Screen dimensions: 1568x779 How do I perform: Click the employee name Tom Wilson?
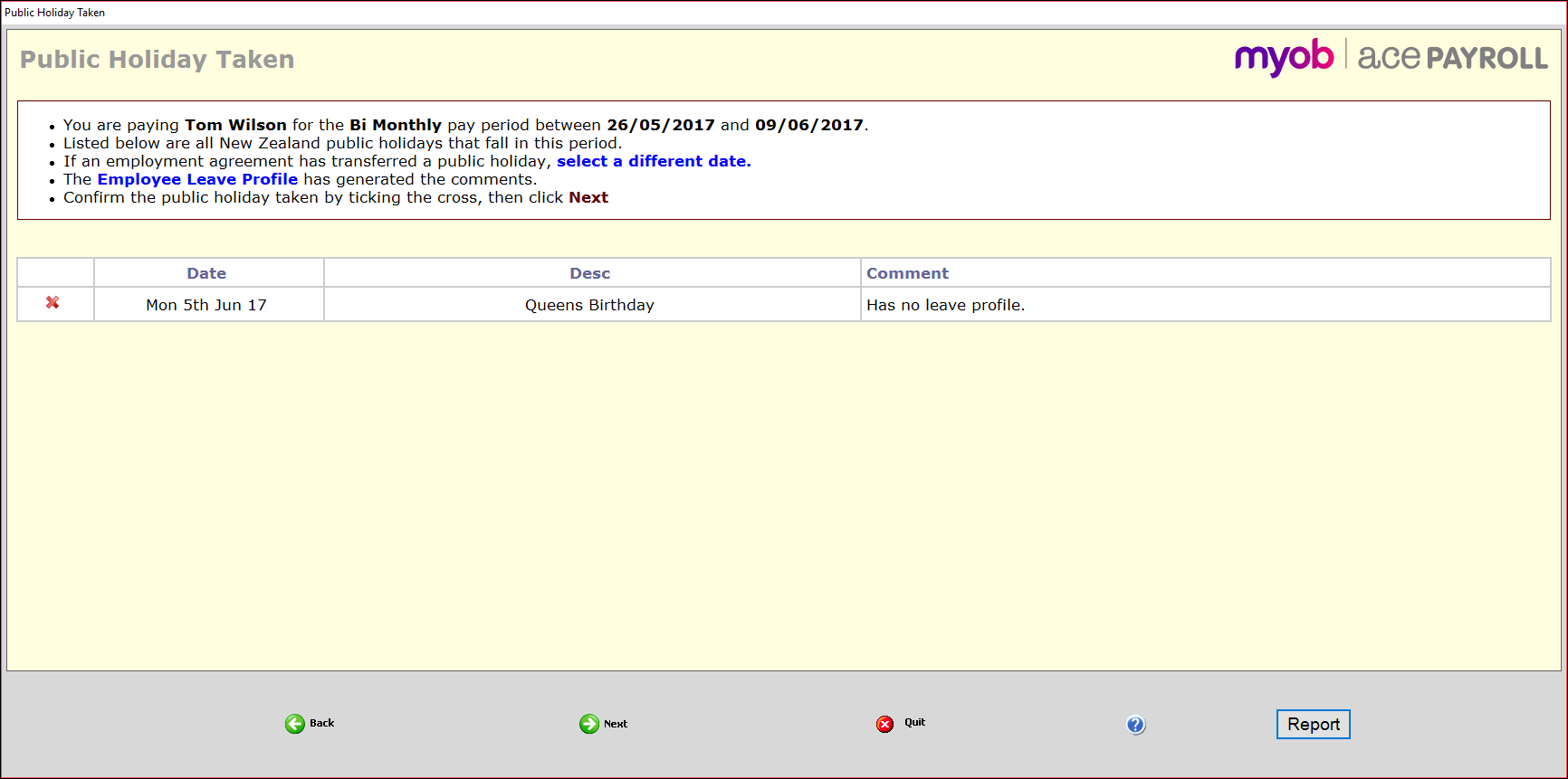236,125
